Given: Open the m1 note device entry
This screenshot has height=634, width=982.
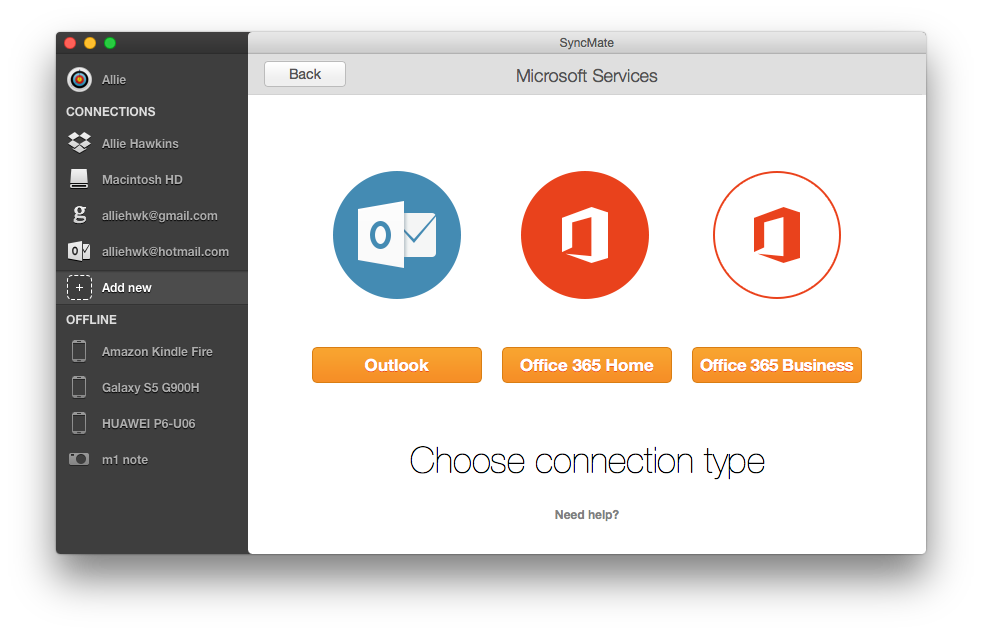Looking at the screenshot, I should [78, 459].
